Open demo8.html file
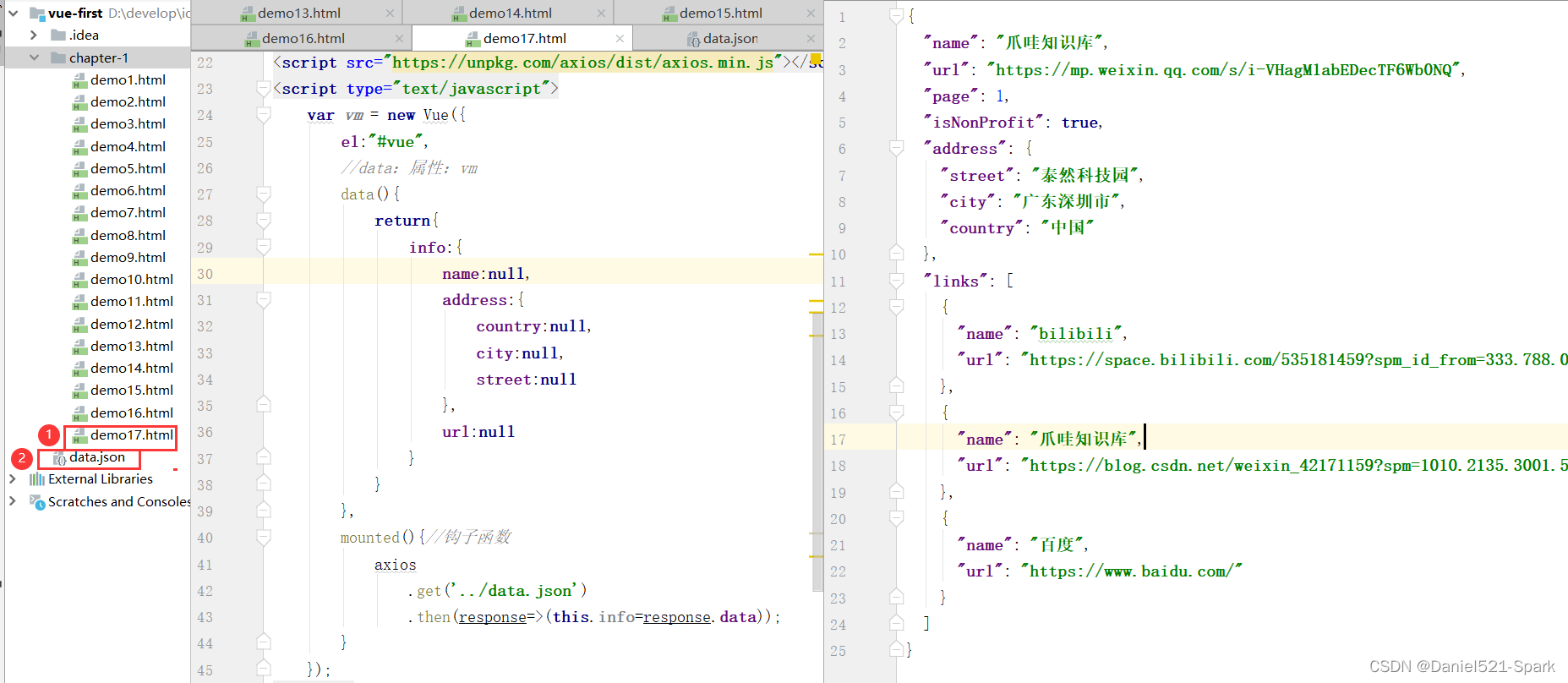Screen dimensions: 1568x683 tap(128, 235)
